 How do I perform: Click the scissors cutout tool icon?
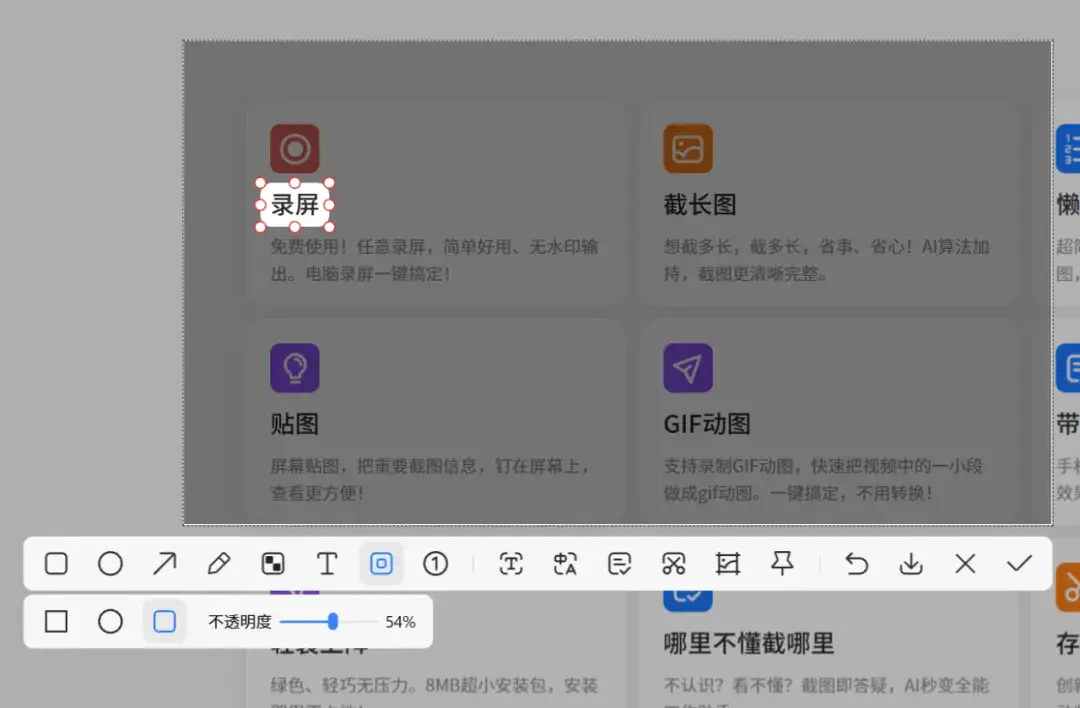coord(674,564)
